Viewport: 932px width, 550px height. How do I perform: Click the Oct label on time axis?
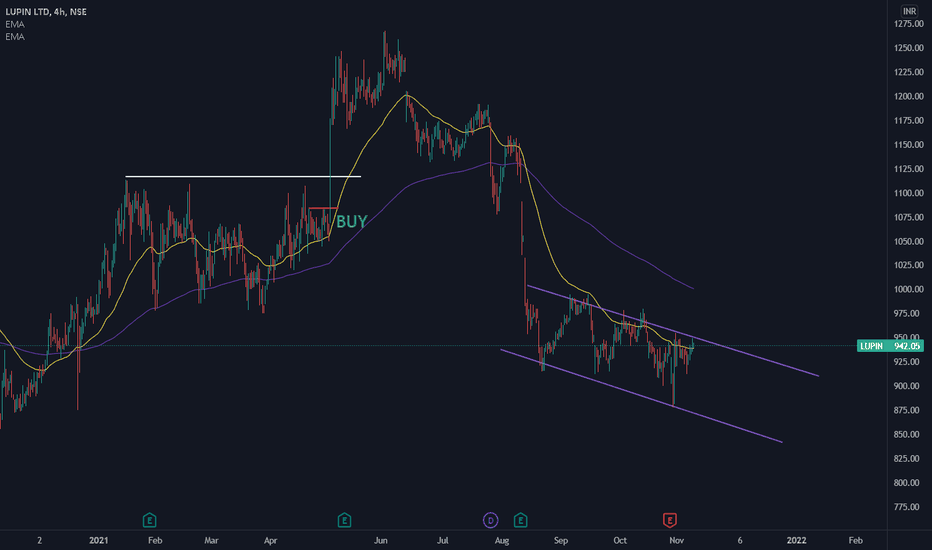tap(620, 540)
